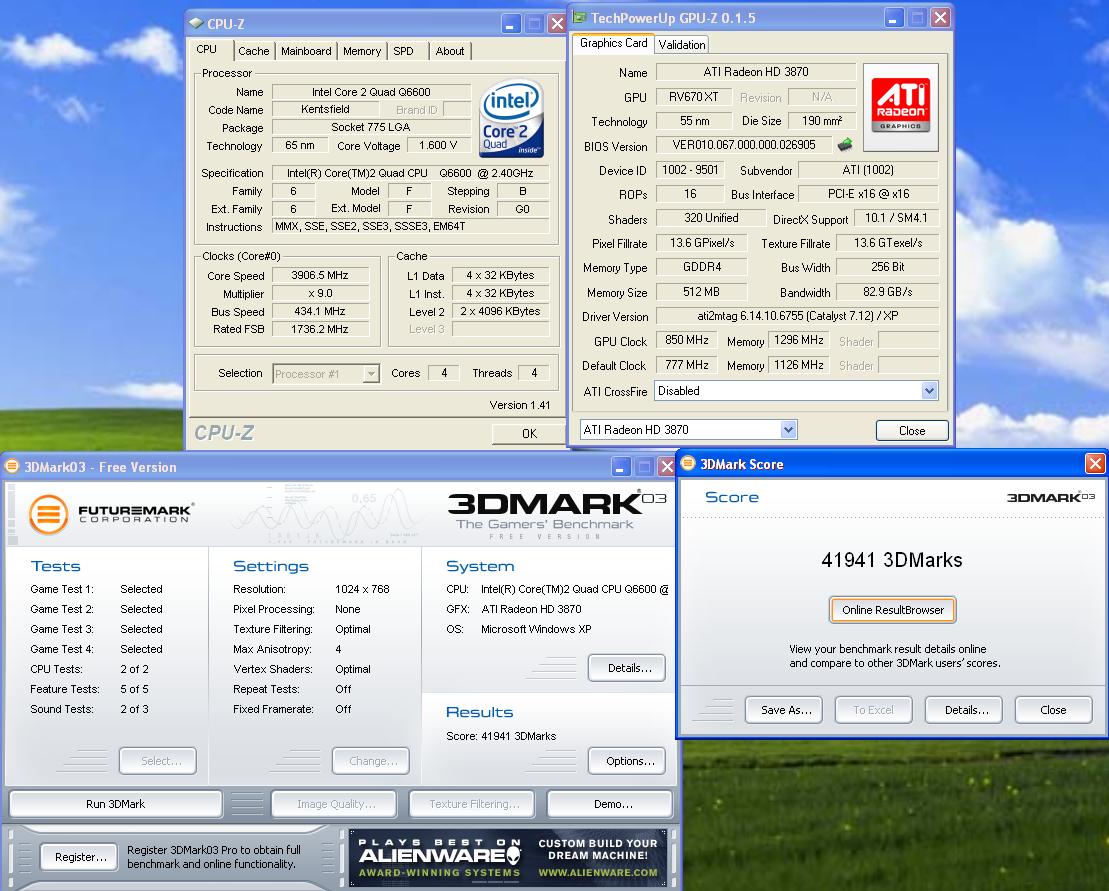This screenshot has width=1109, height=891.
Task: Click the Shaders 320 Unified field
Action: click(x=711, y=219)
